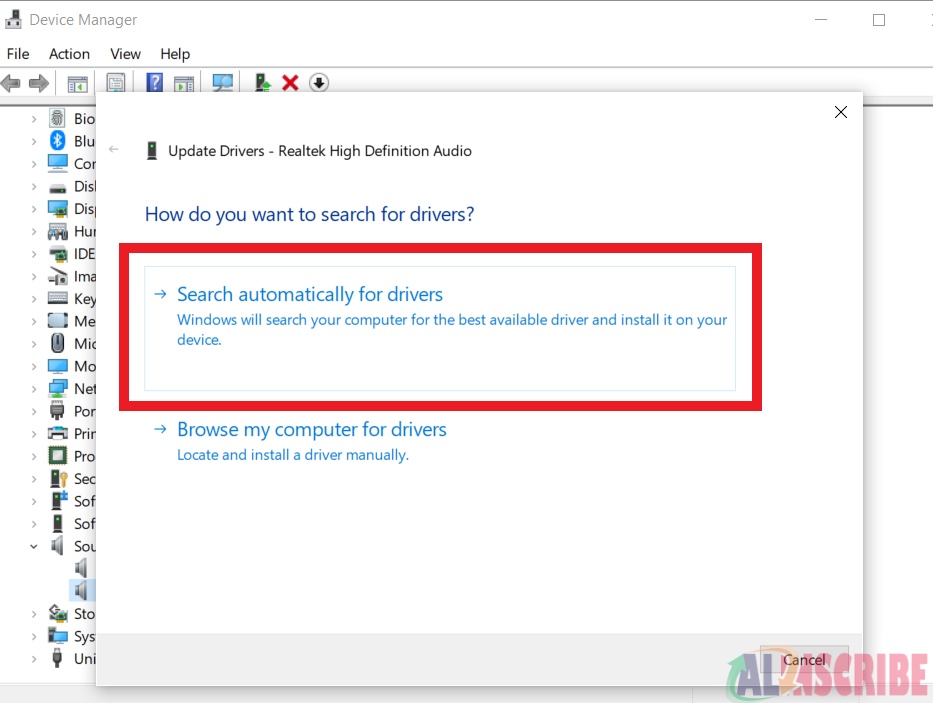Expand the Network adapters node
This screenshot has width=933, height=703.
point(34,389)
